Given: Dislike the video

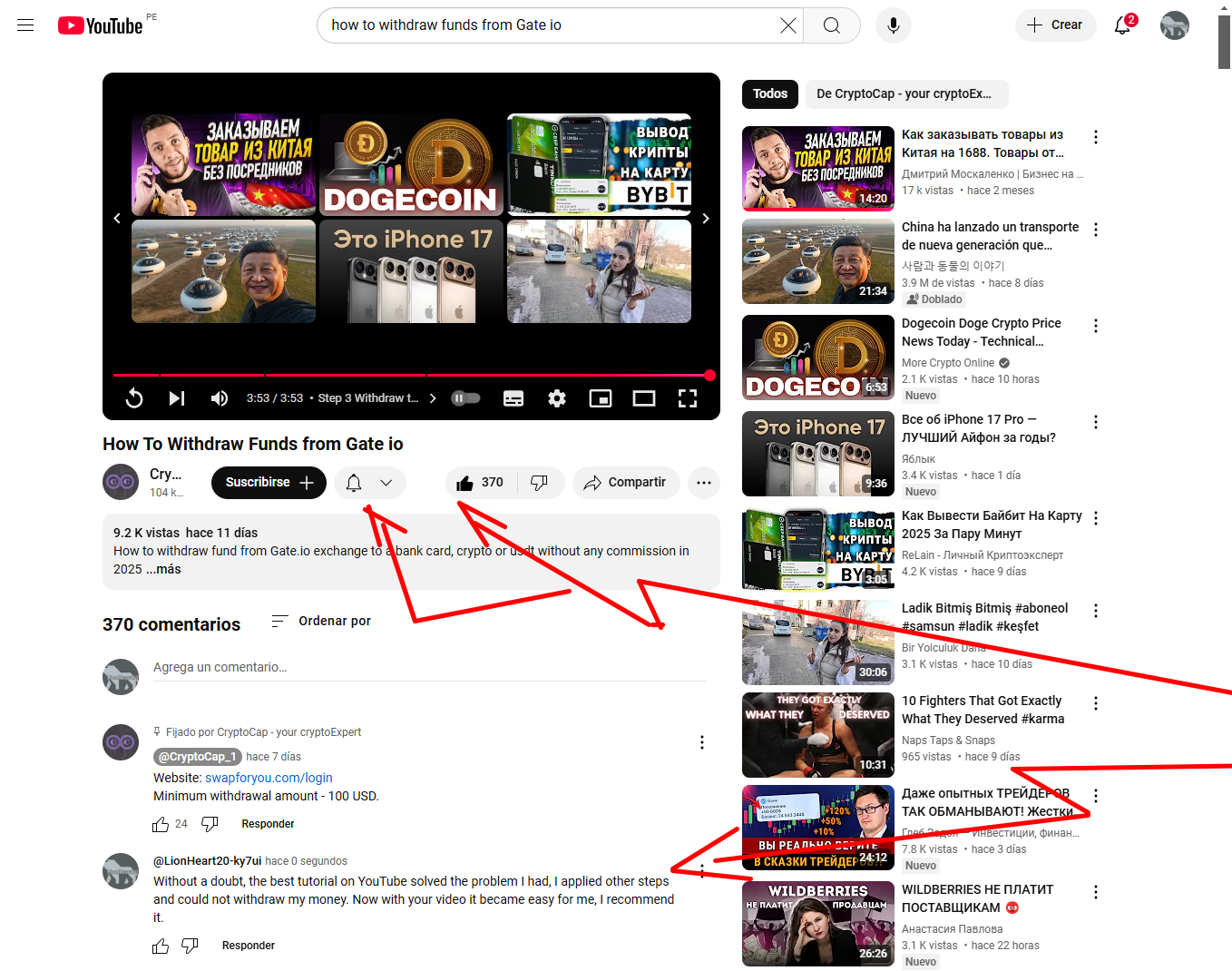Looking at the screenshot, I should click(540, 482).
